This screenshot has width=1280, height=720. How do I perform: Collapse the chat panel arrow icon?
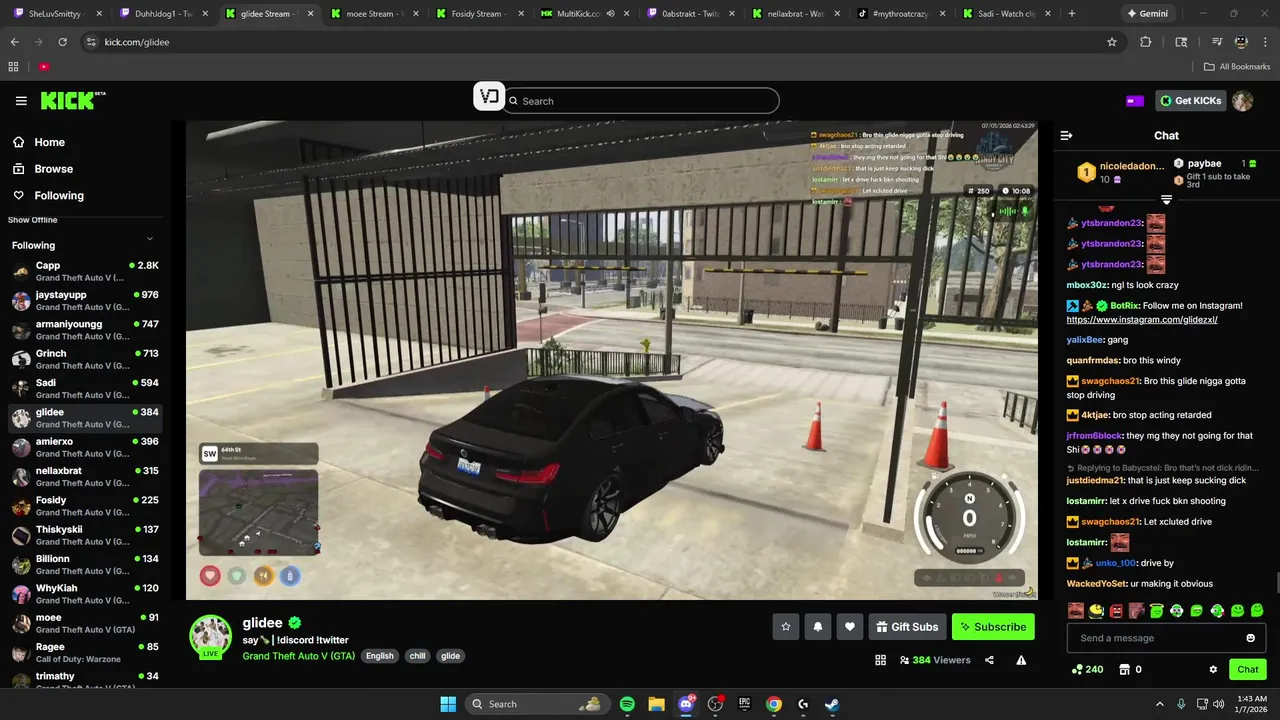[x=1066, y=135]
